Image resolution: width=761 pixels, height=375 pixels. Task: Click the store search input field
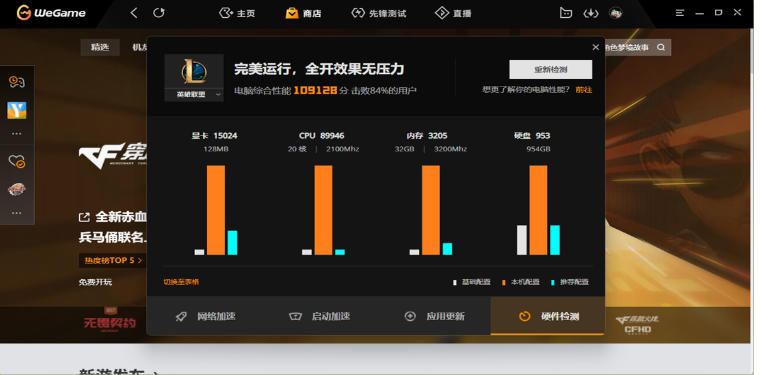click(x=630, y=48)
